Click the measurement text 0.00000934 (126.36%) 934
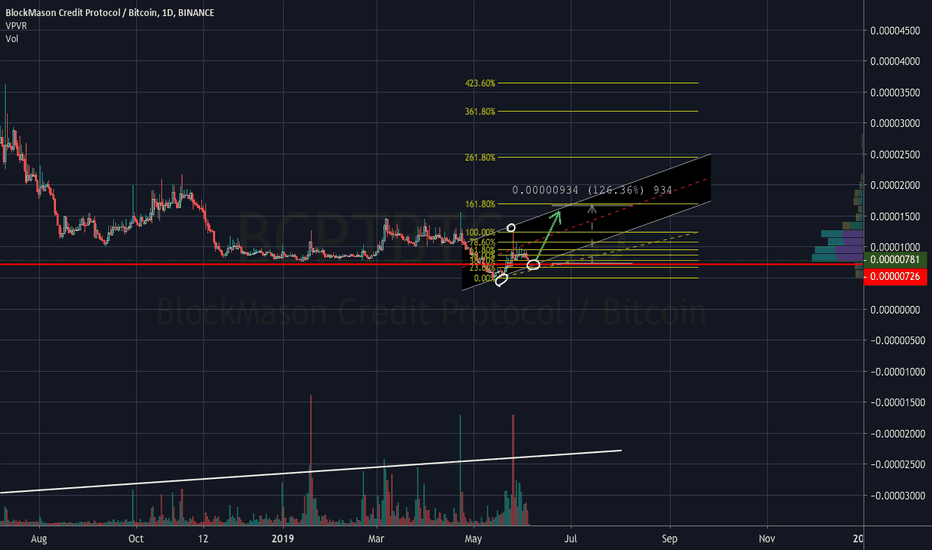Image resolution: width=932 pixels, height=550 pixels. point(592,190)
